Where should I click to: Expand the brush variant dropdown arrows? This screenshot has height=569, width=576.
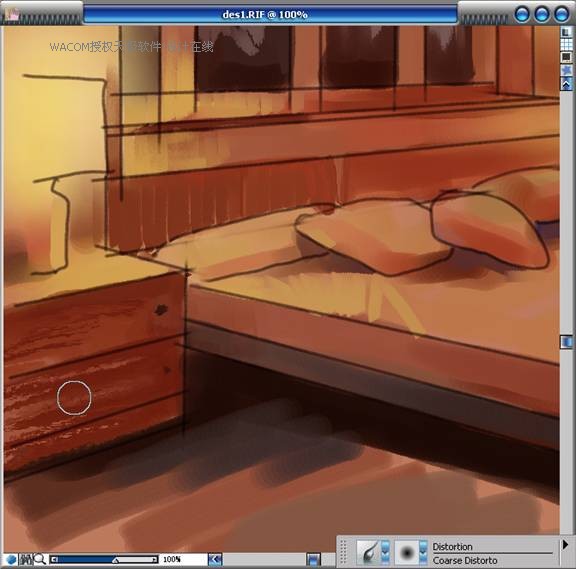(423, 552)
